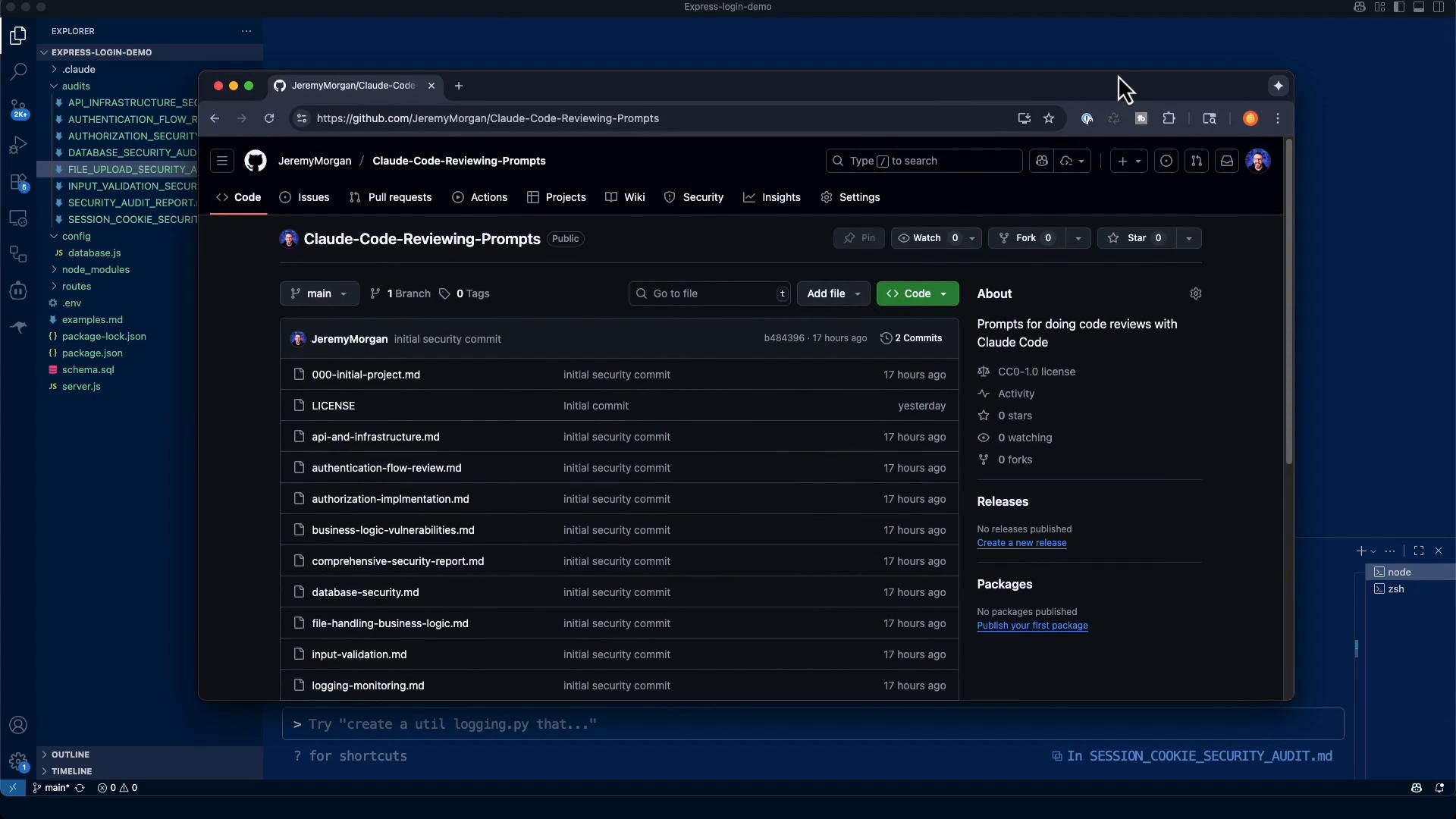Select the zsh terminal in the list
The image size is (1456, 819).
coord(1410,588)
